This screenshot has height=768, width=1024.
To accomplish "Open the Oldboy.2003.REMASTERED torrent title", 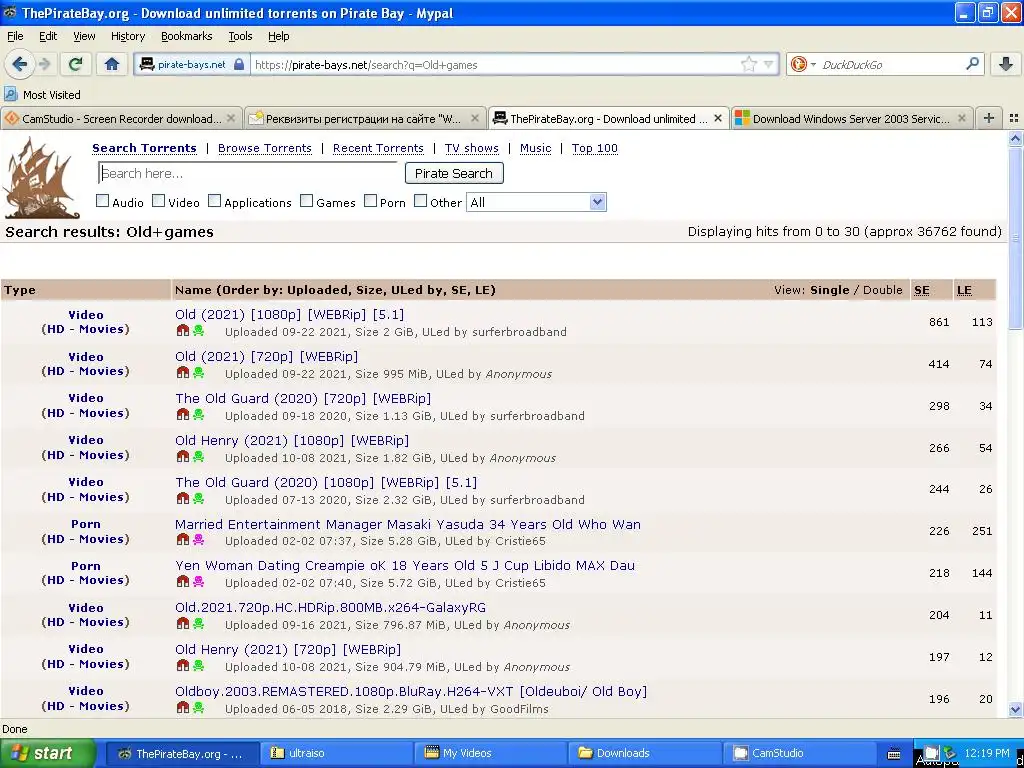I will (411, 691).
